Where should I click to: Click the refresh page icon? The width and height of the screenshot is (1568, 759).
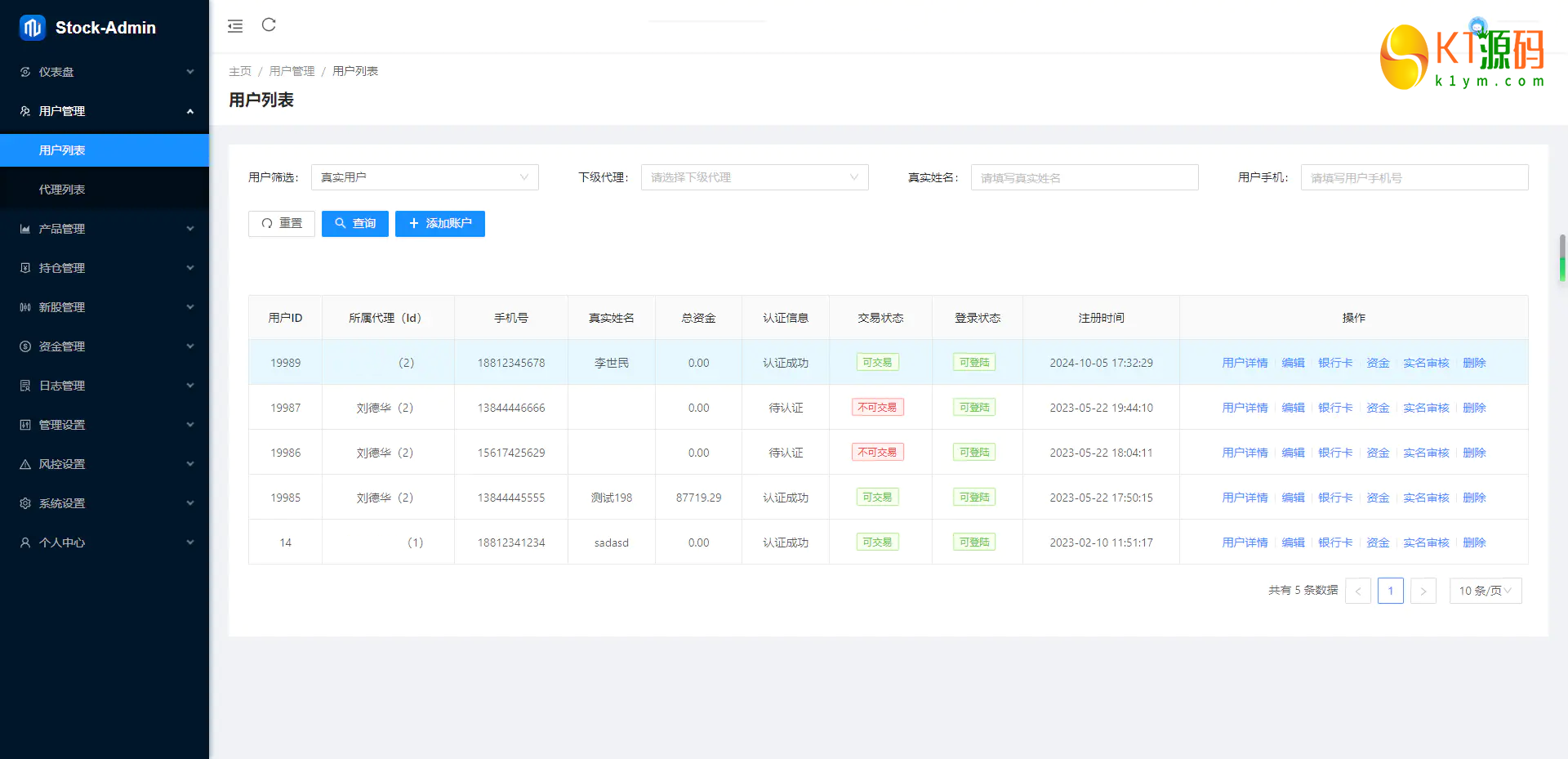coord(269,25)
